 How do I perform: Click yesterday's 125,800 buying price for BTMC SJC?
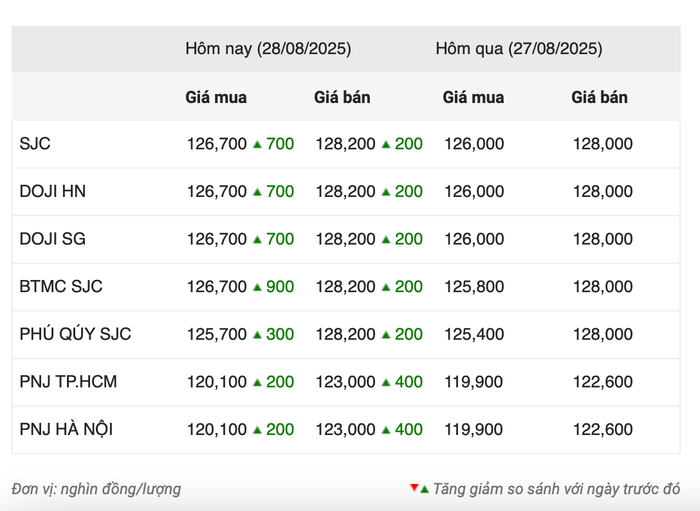pyautogui.click(x=474, y=287)
